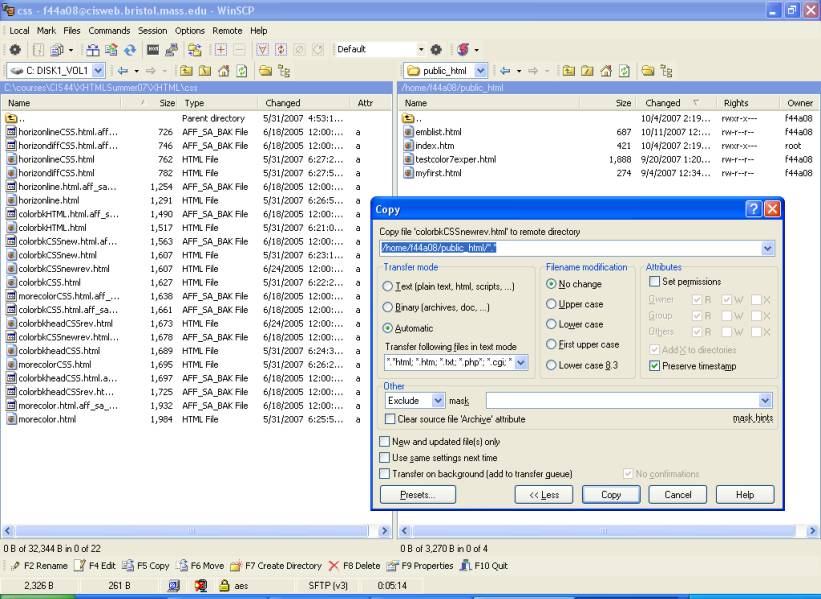This screenshot has height=599, width=821.
Task: Click the << Less button
Action: pyautogui.click(x=544, y=495)
